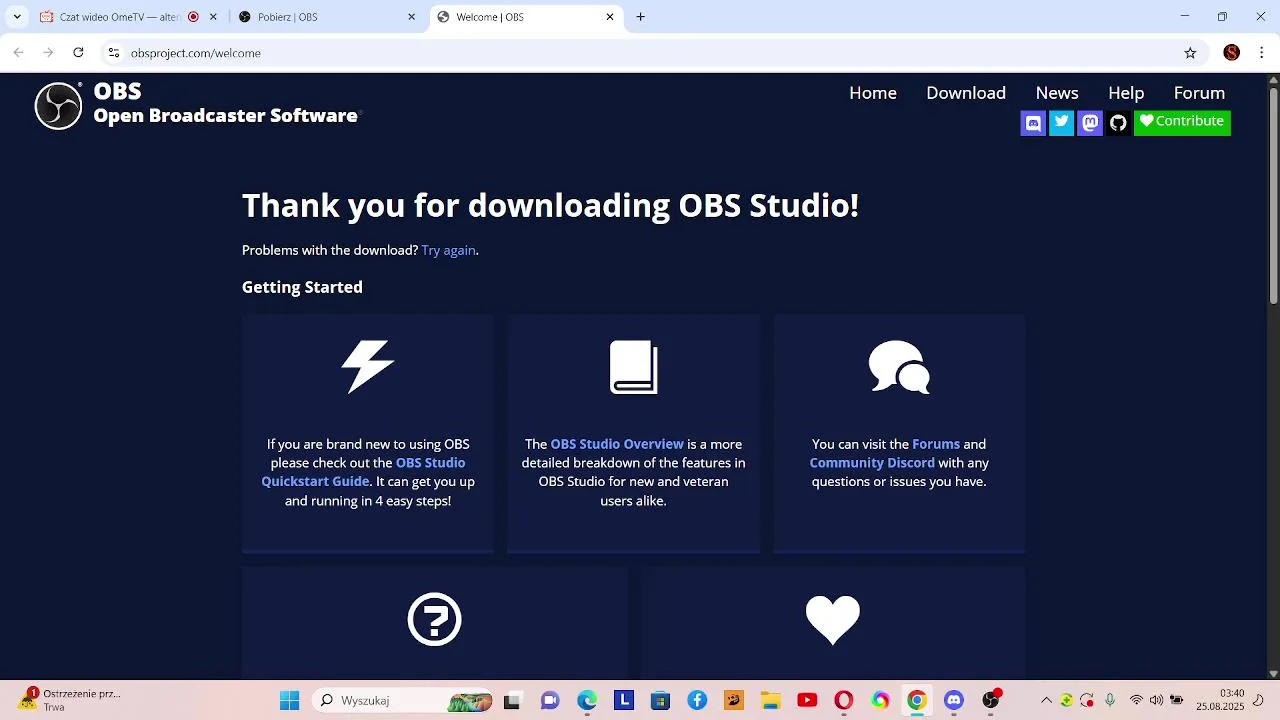Open the Mastodon social icon link
Image resolution: width=1280 pixels, height=720 pixels.
coord(1090,123)
